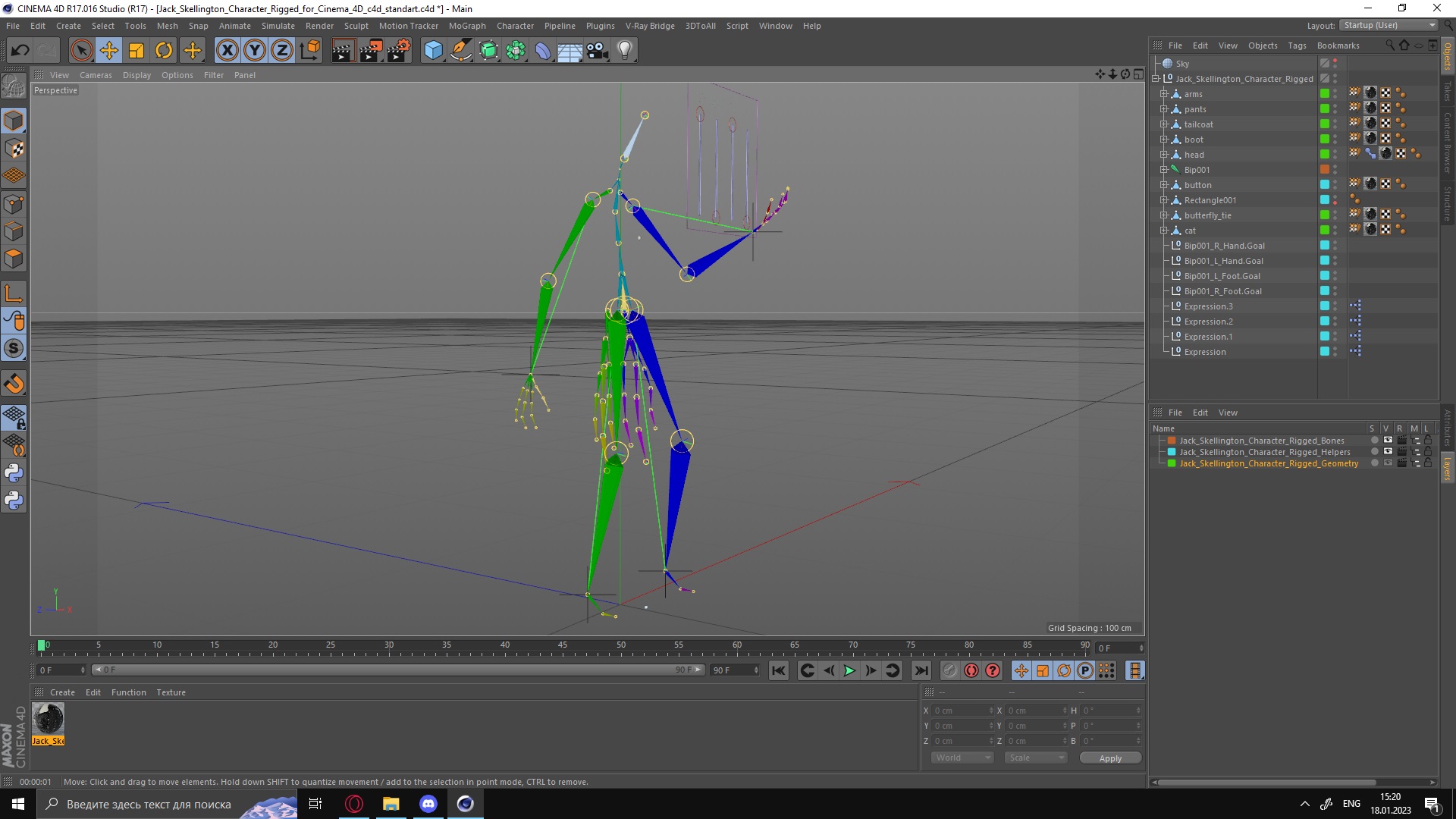Render the active view

pyautogui.click(x=343, y=51)
